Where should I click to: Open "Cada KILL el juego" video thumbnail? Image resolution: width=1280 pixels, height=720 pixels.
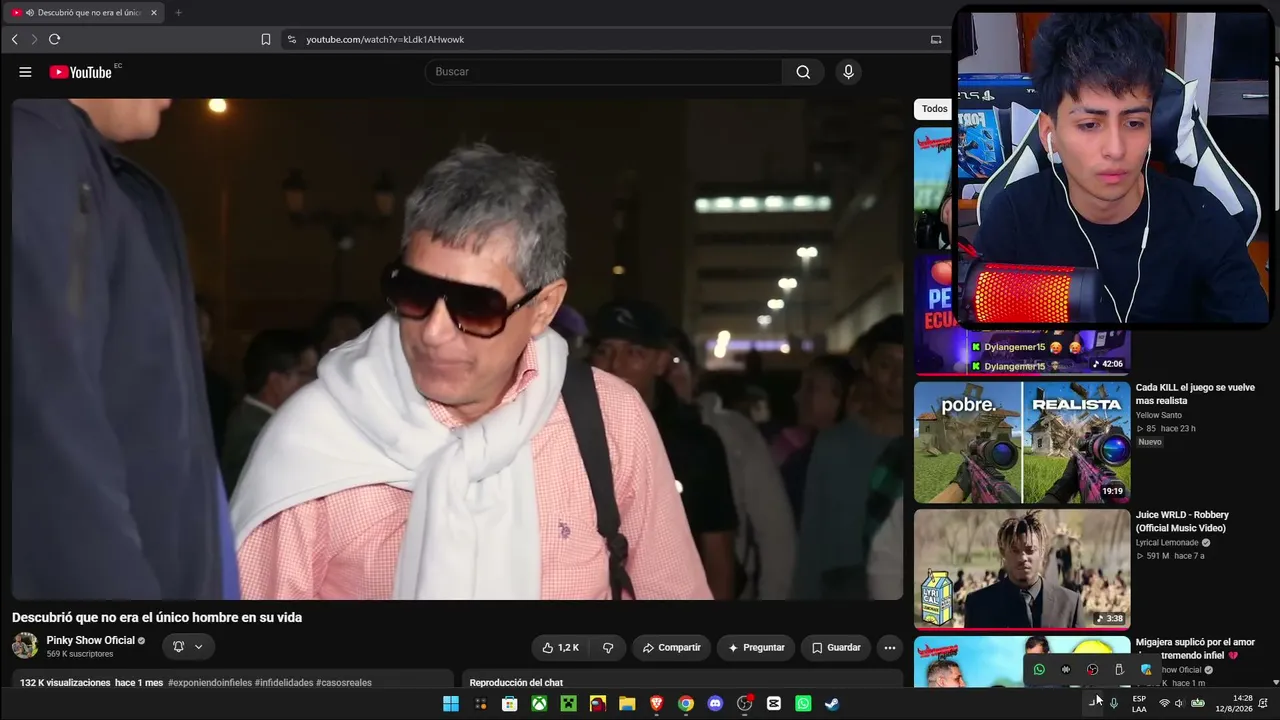[x=1022, y=442]
